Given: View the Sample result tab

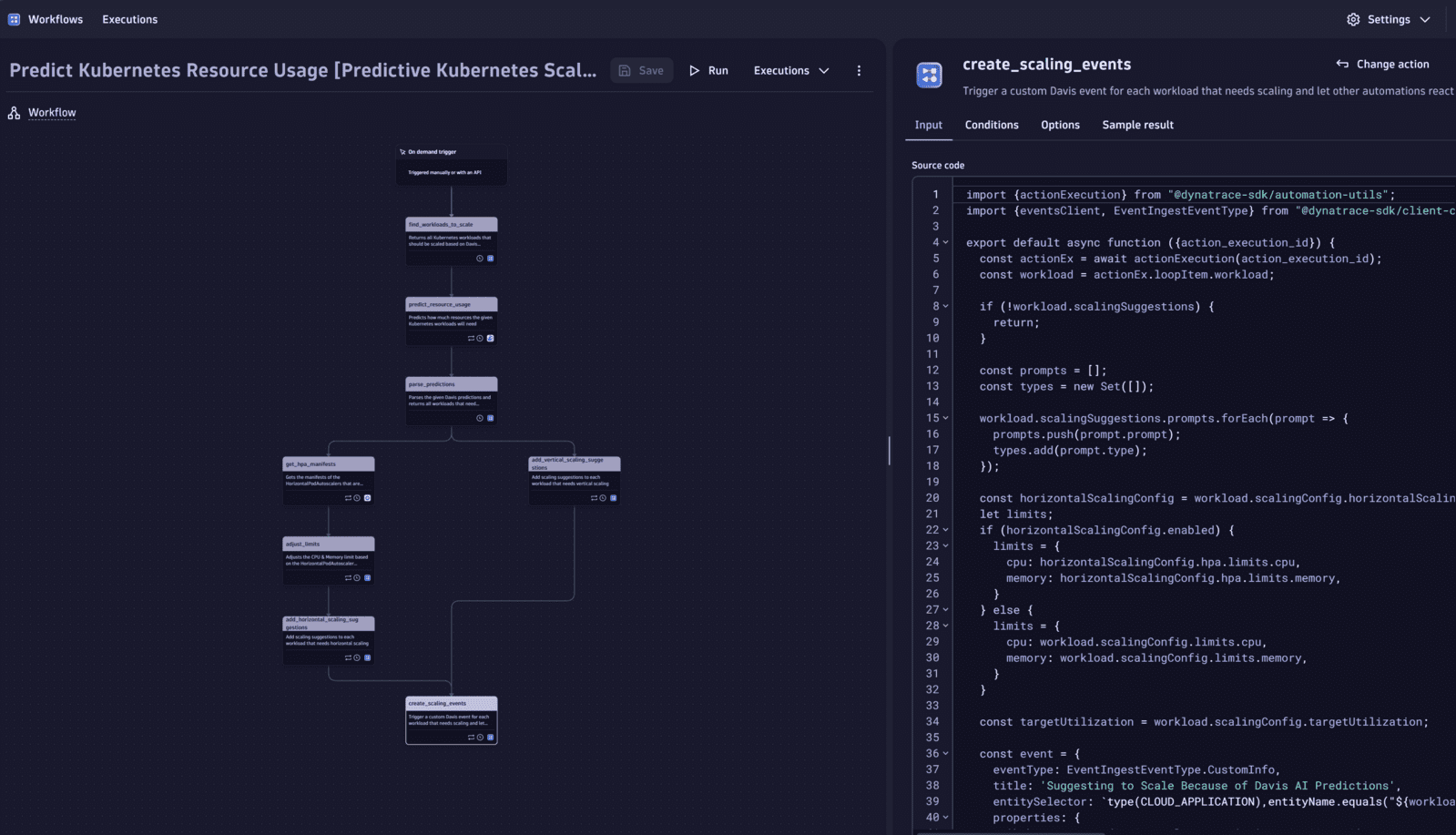Looking at the screenshot, I should point(1137,125).
